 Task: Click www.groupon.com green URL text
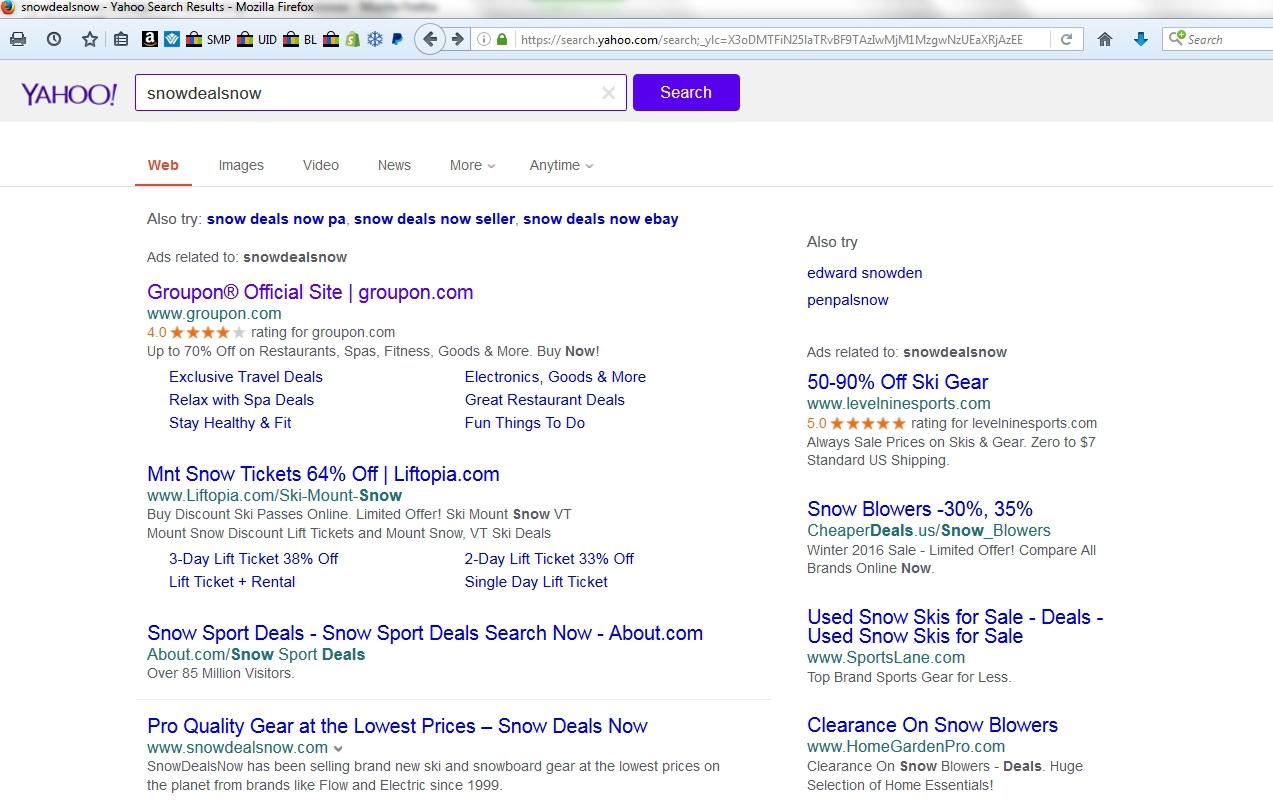pyautogui.click(x=214, y=314)
